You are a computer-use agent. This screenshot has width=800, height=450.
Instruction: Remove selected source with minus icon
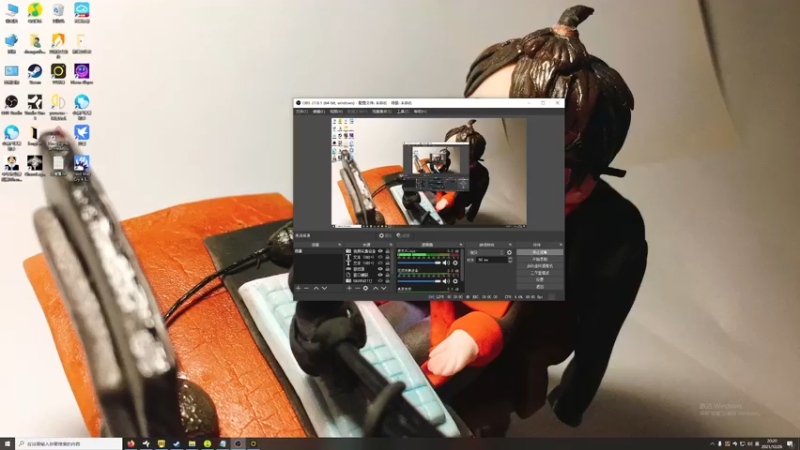coord(357,288)
